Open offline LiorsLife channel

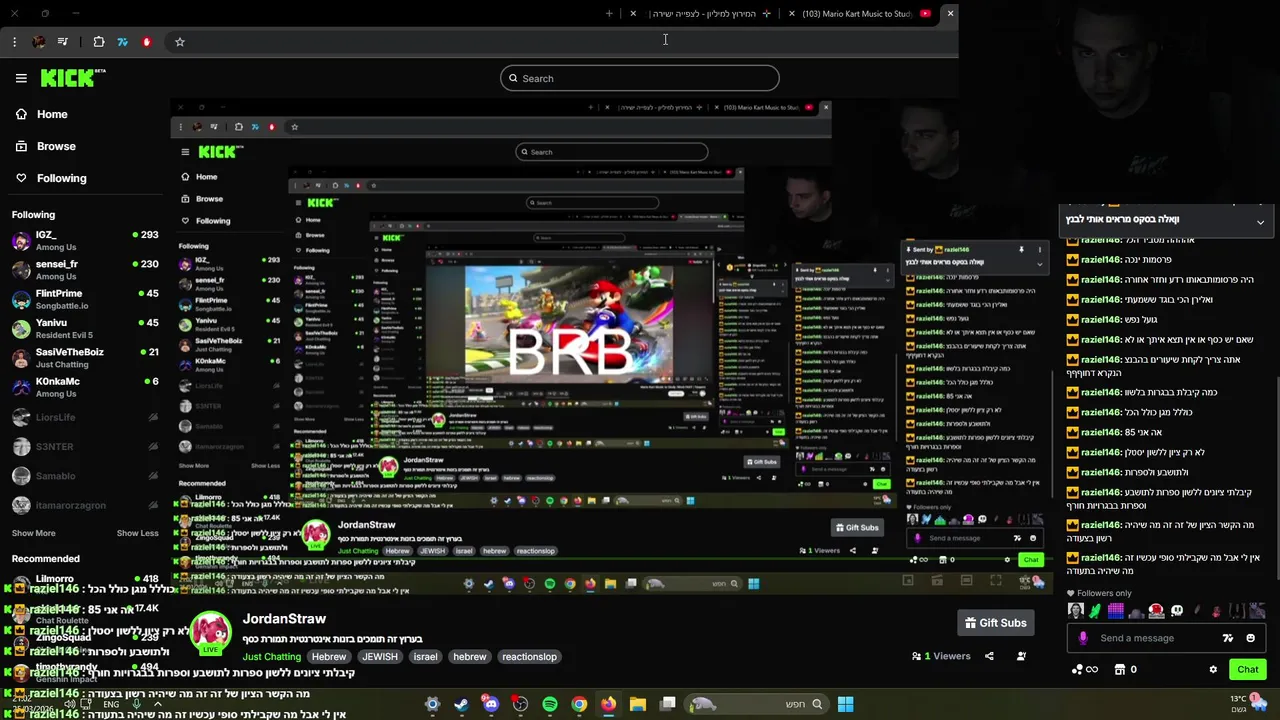click(85, 417)
